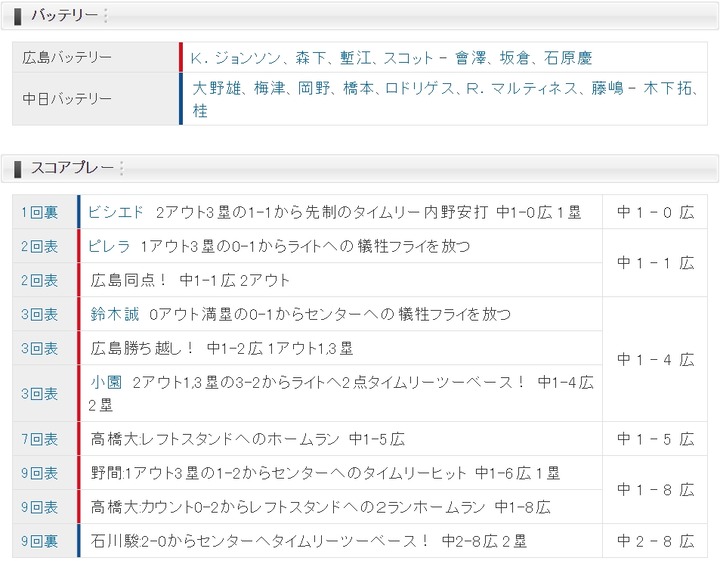Select the 1回裏 inning cell
This screenshot has height=561, width=720.
[x=45, y=212]
